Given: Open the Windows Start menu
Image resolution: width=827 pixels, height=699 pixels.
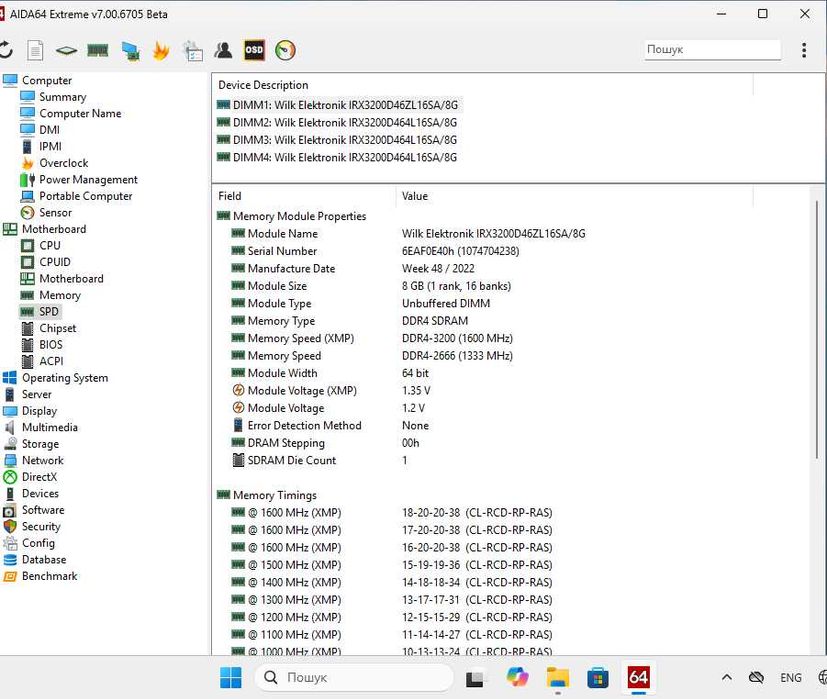Looking at the screenshot, I should [x=230, y=677].
